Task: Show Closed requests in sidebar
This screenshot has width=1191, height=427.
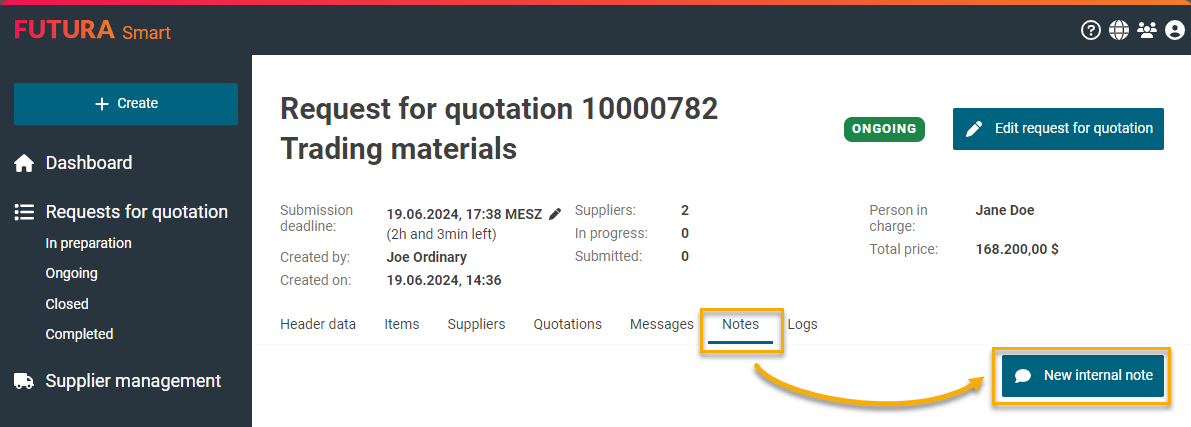Action: click(x=67, y=304)
